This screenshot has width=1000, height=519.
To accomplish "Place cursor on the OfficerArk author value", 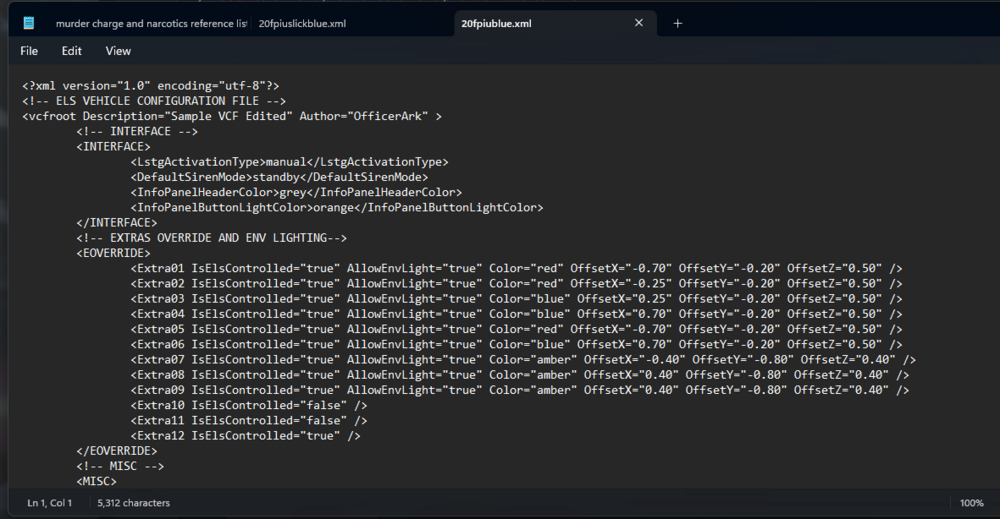I will click(x=387, y=116).
